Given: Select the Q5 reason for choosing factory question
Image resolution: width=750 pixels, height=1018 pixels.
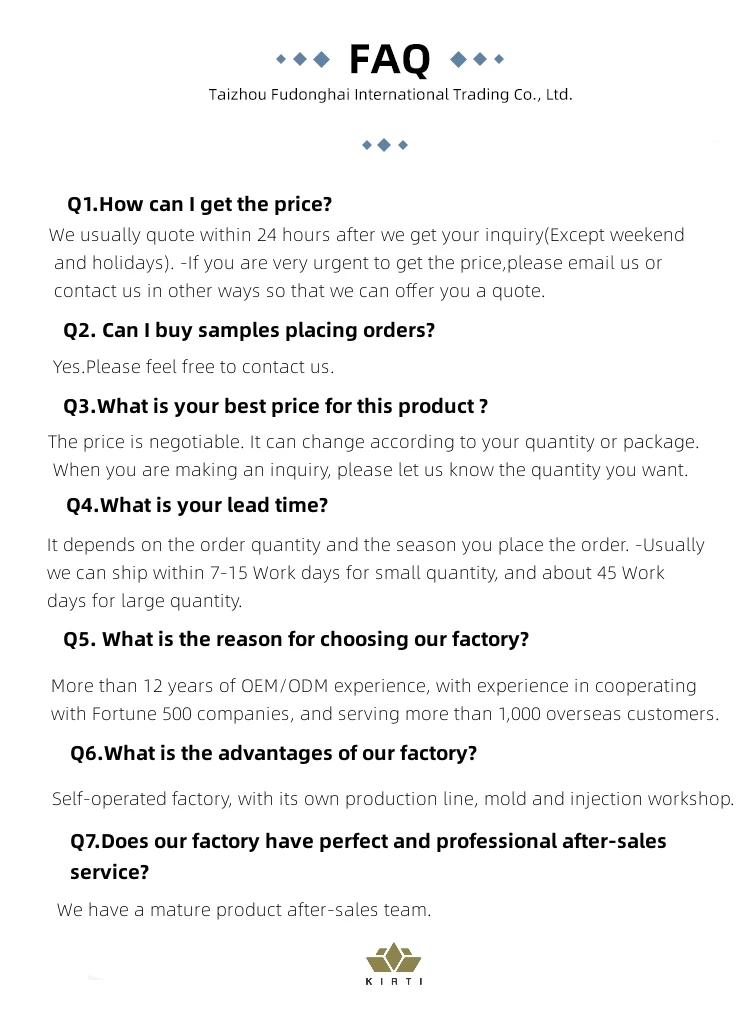Looking at the screenshot, I should [296, 639].
